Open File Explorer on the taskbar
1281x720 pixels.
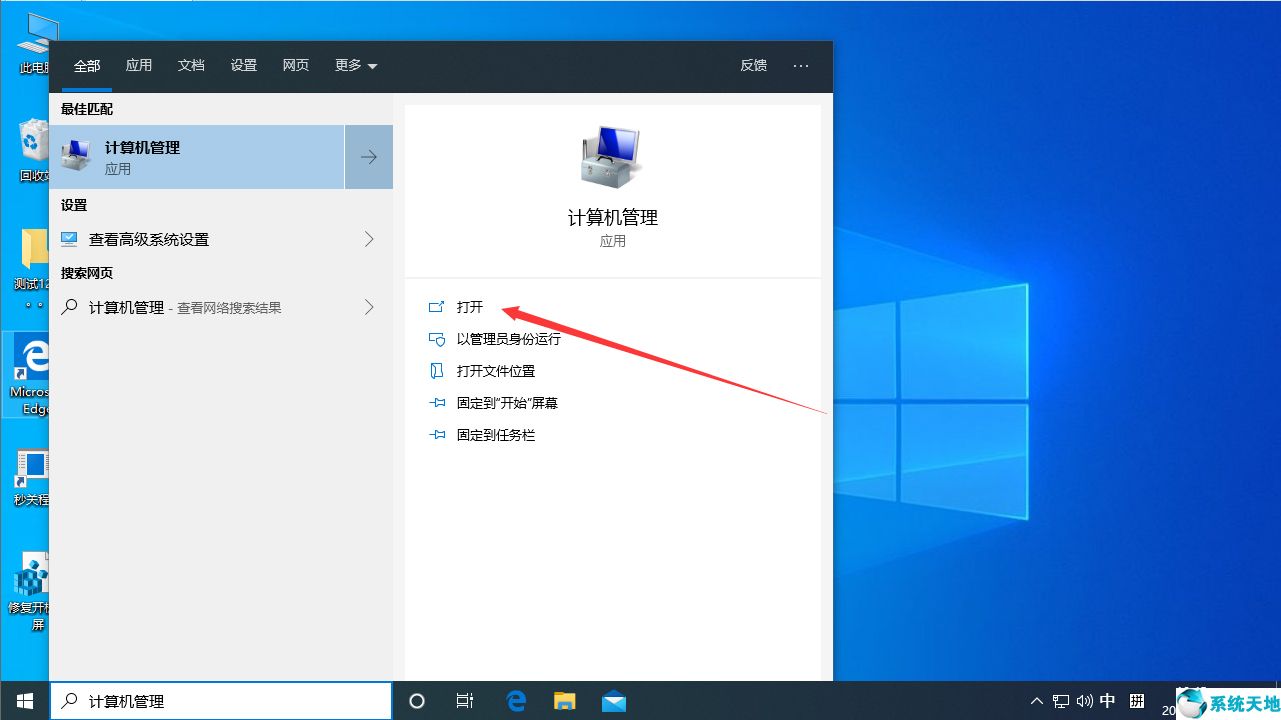point(565,701)
